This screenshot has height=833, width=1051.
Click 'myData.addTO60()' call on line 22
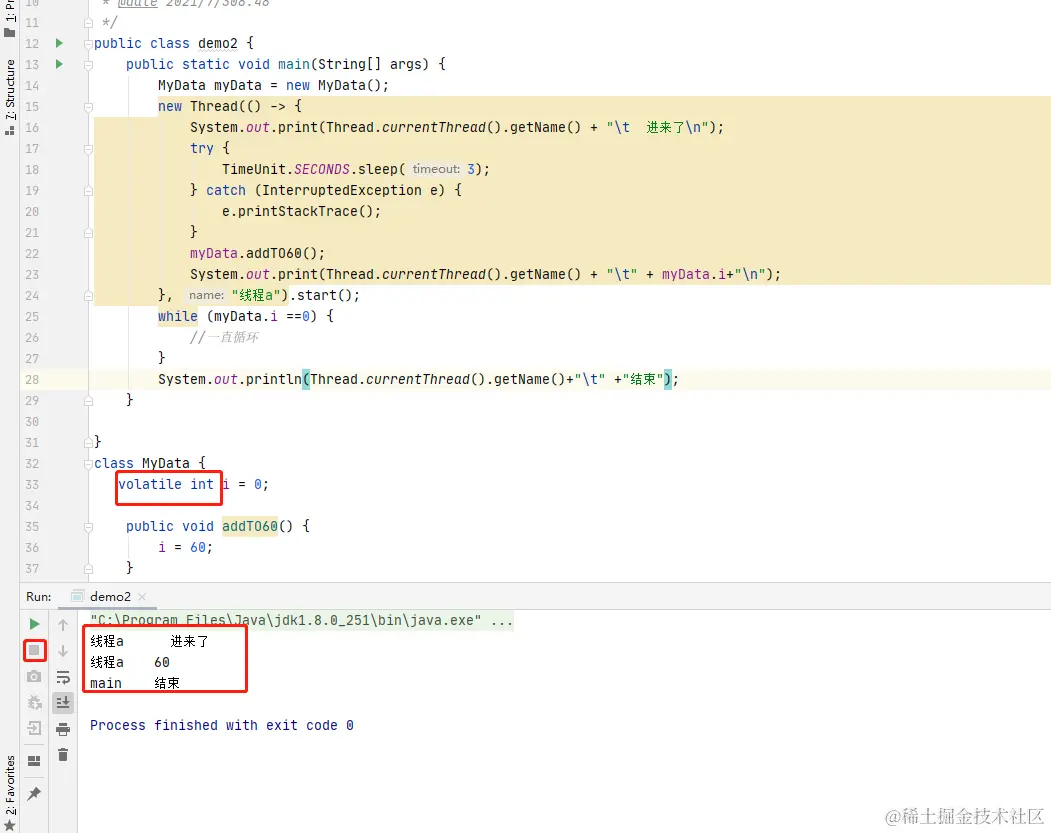(x=253, y=253)
